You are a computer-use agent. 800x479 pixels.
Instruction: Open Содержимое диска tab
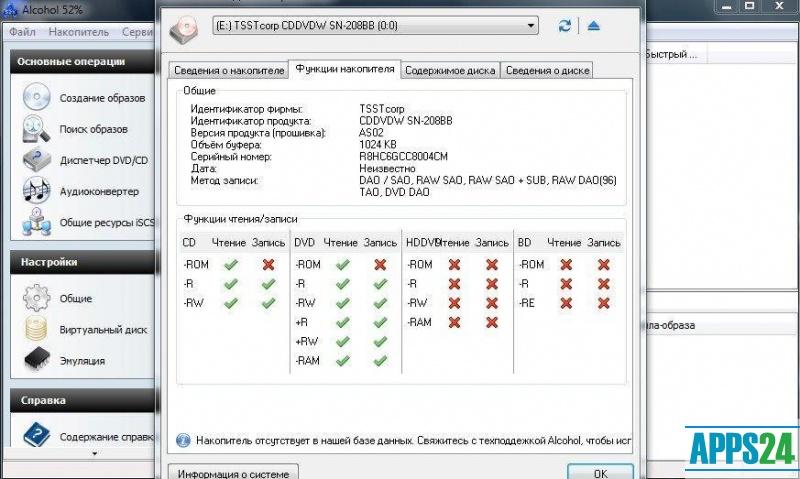pyautogui.click(x=450, y=70)
